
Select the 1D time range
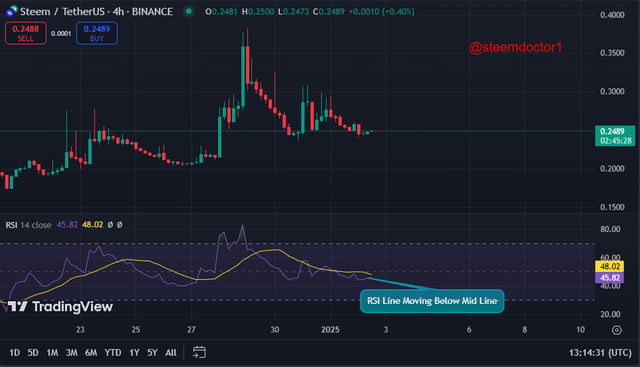14,352
